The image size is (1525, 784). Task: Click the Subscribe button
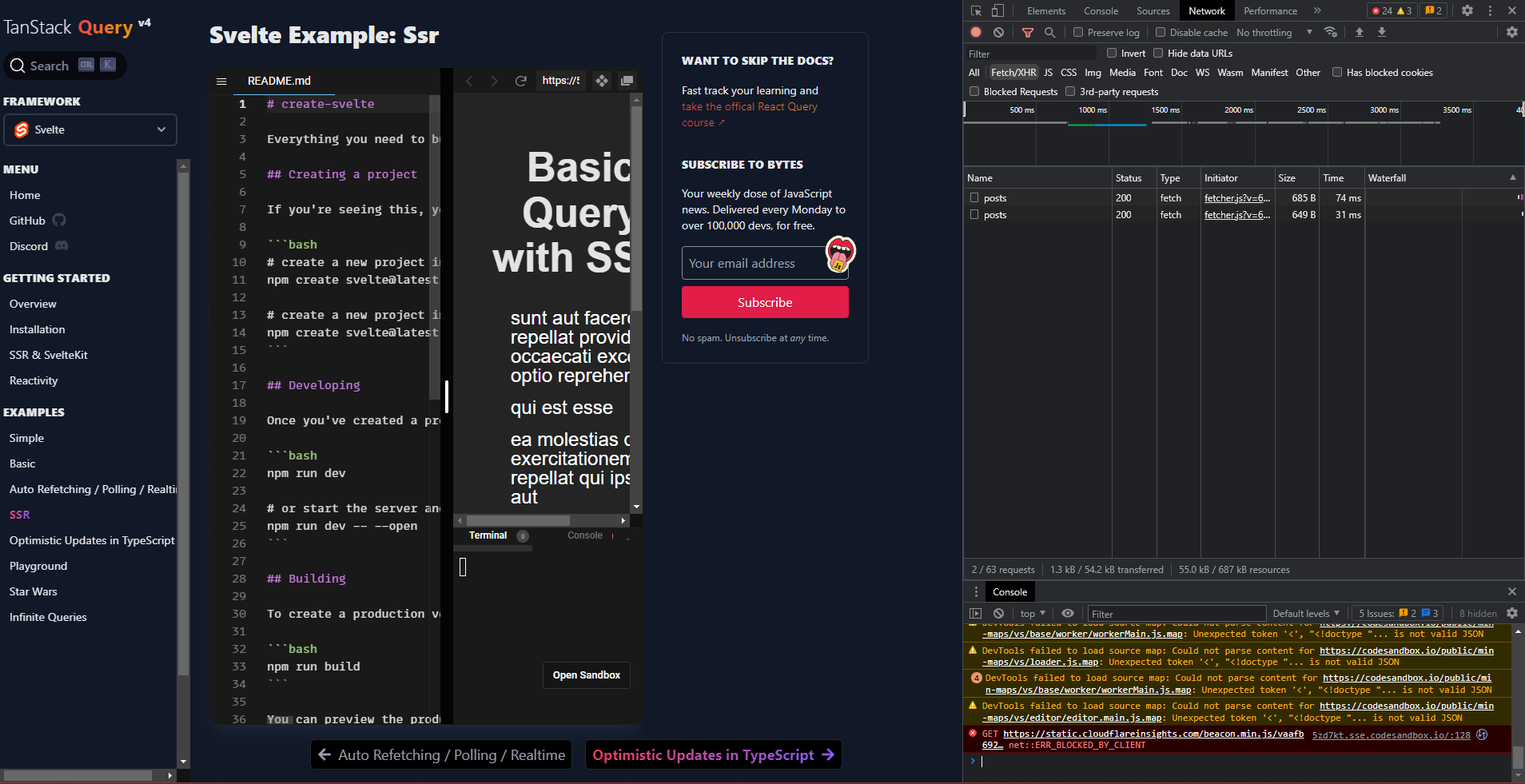[x=765, y=302]
